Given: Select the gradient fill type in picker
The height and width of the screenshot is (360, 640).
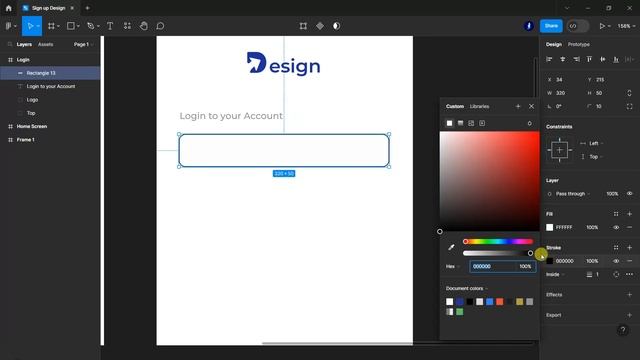Looking at the screenshot, I should [x=460, y=123].
